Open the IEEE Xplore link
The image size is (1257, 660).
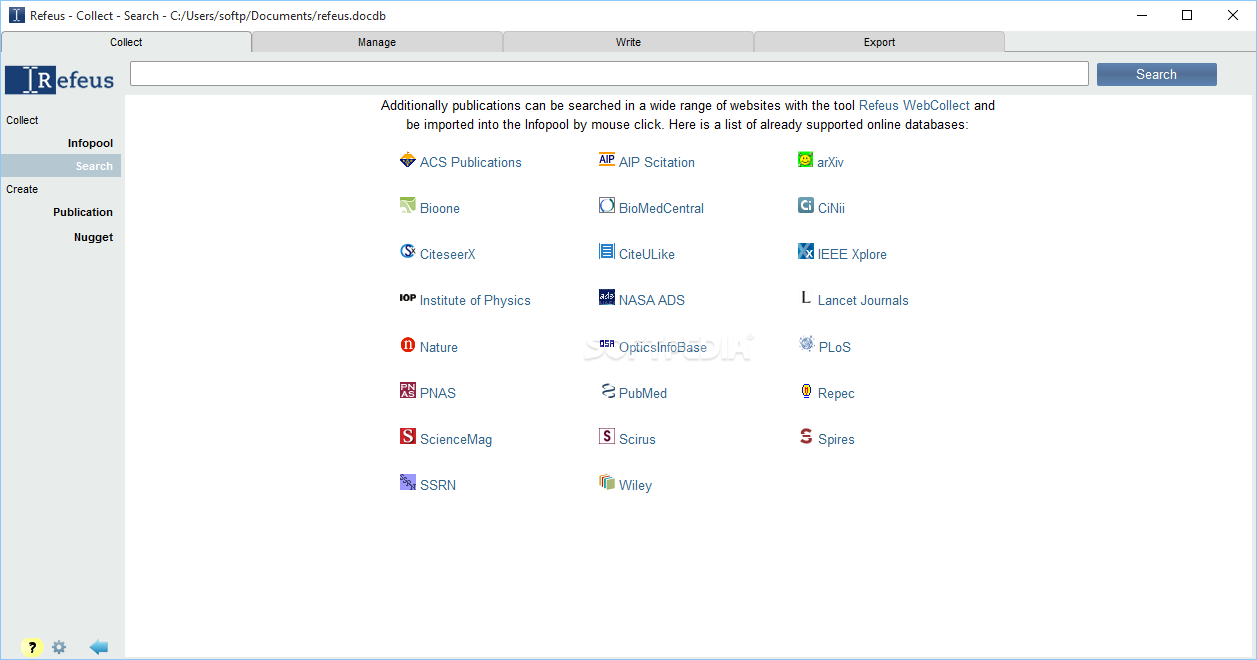point(852,254)
